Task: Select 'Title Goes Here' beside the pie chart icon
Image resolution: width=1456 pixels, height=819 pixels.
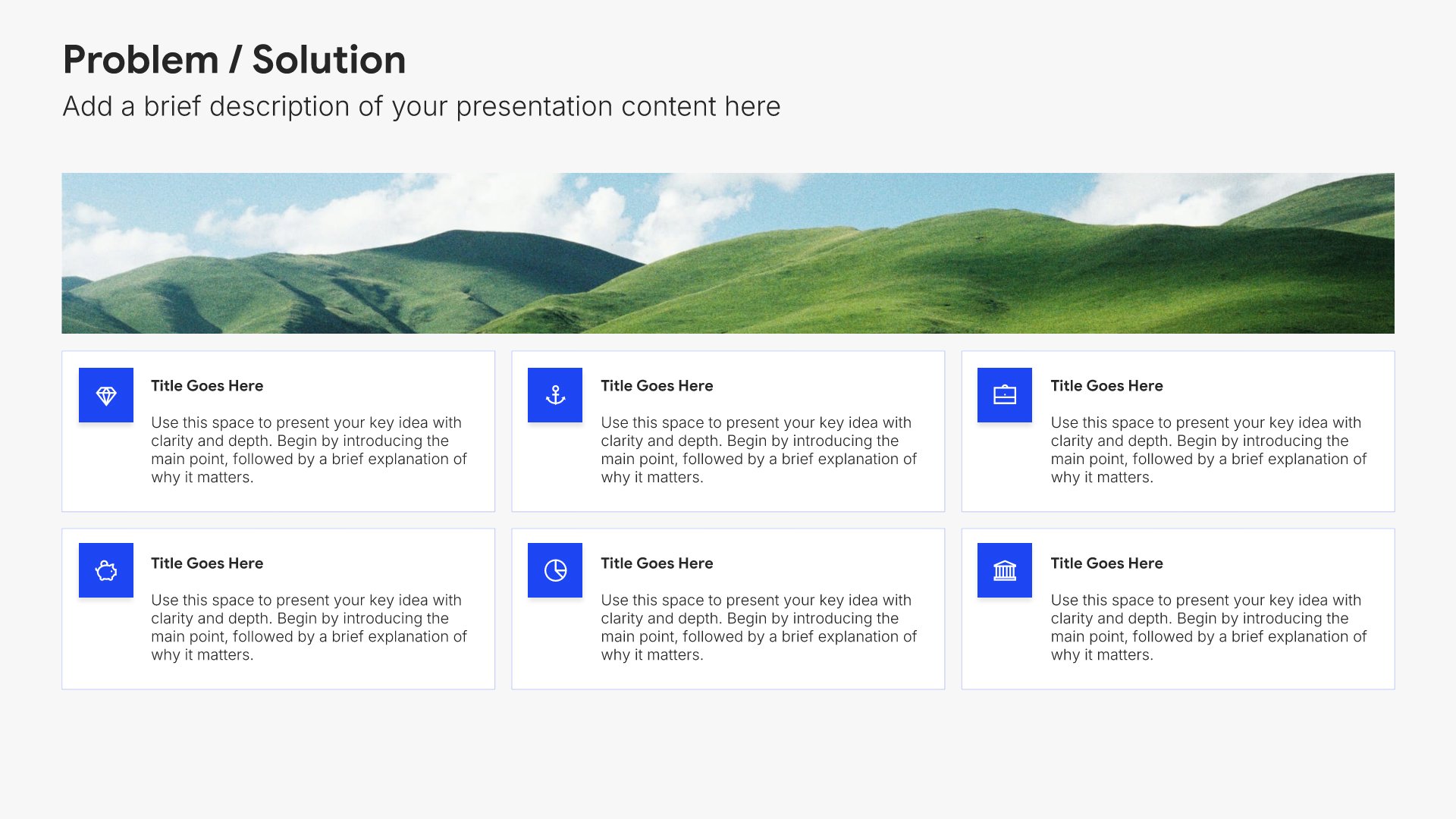Action: tap(657, 563)
